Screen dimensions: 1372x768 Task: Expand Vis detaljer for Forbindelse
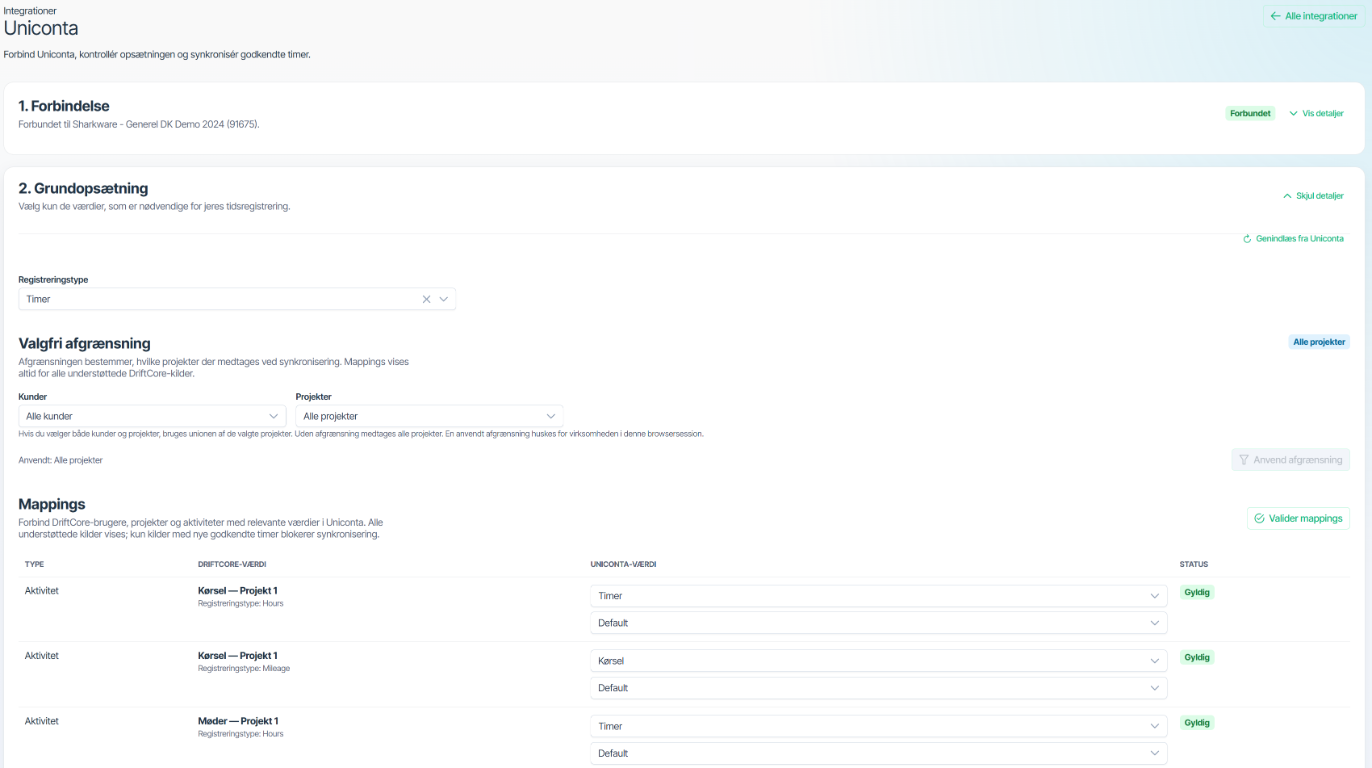pyautogui.click(x=1316, y=114)
